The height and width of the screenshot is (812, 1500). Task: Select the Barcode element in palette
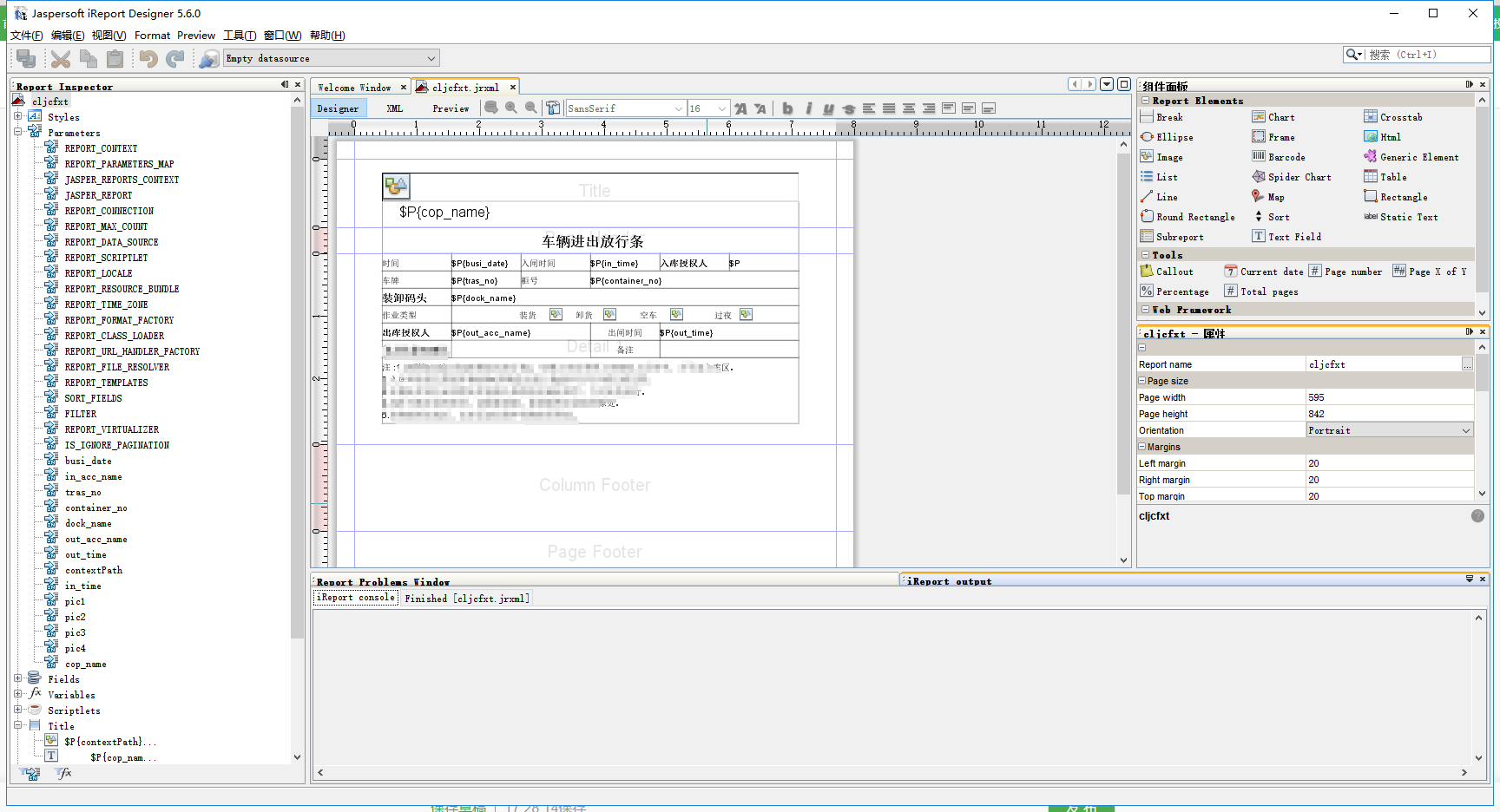[1279, 157]
